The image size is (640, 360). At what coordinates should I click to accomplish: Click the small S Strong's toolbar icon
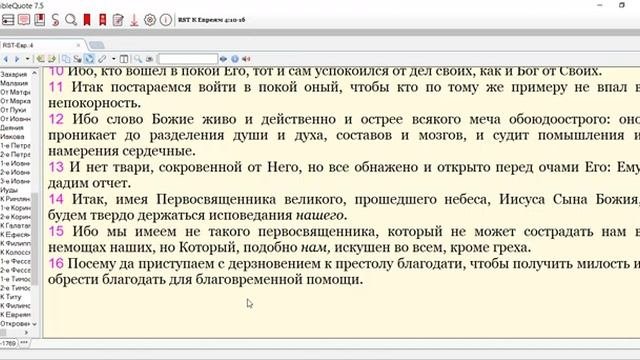pyautogui.click(x=77, y=59)
